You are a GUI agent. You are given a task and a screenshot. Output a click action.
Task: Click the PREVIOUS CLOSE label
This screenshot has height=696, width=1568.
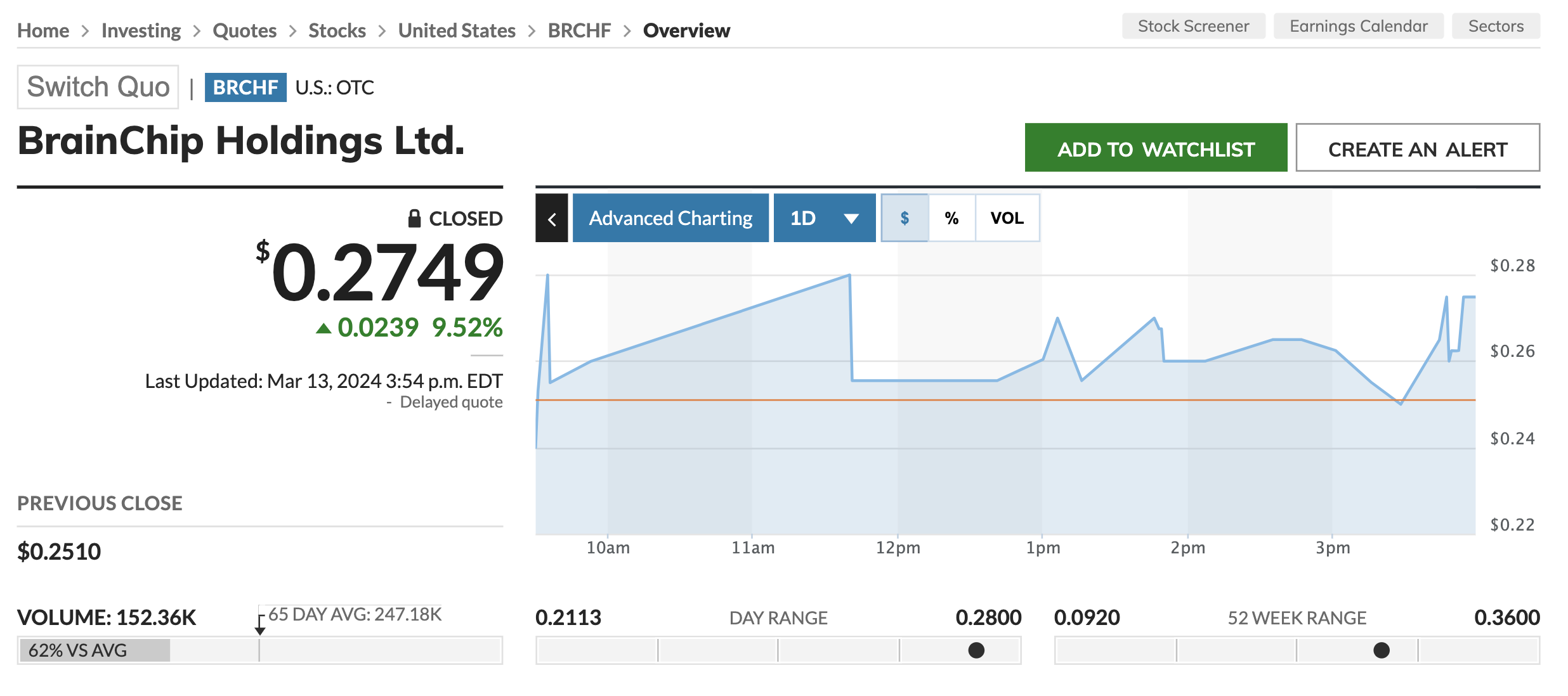point(100,503)
